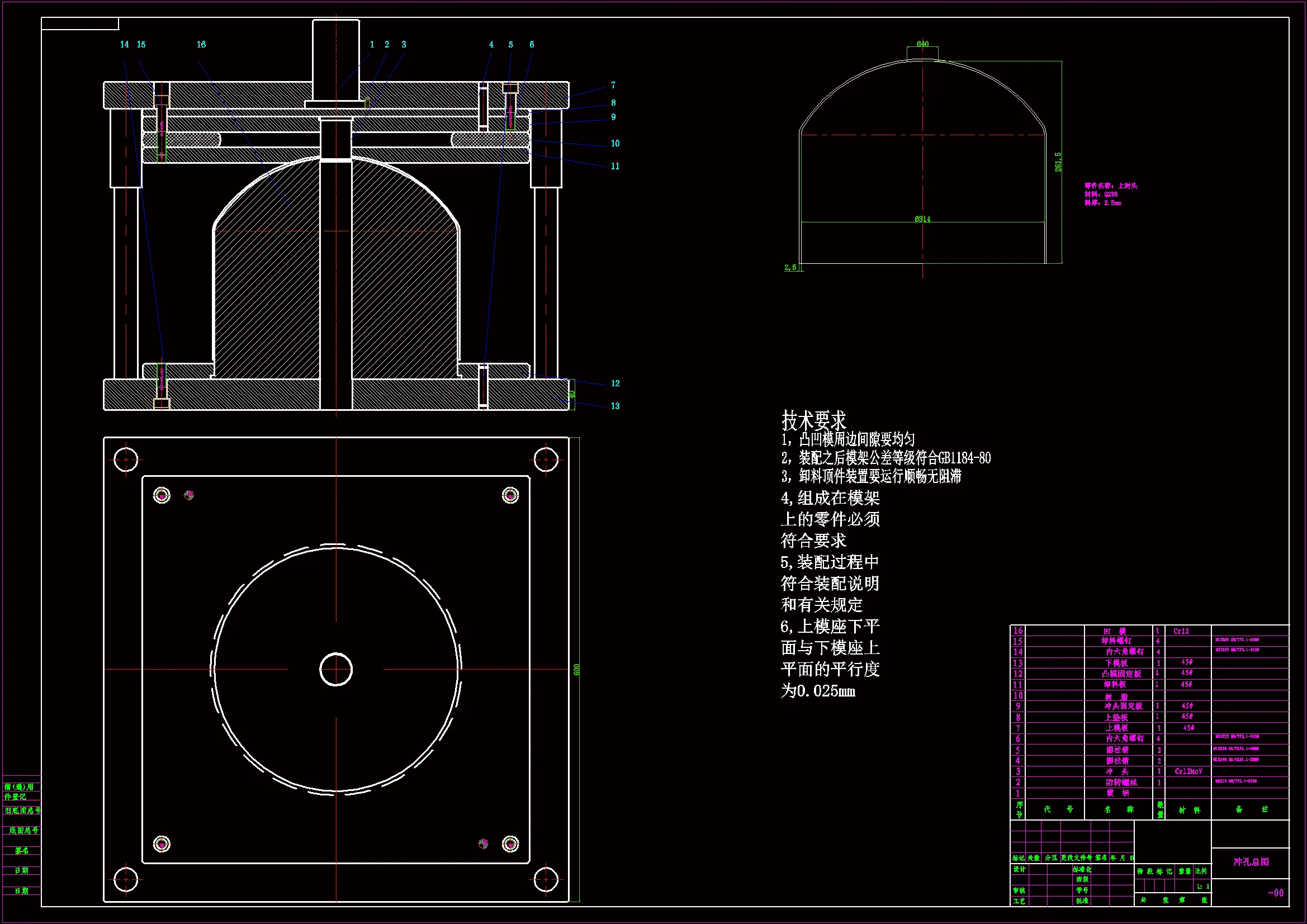This screenshot has width=1307, height=924.
Task: Click the bottom-right corner guide post circle
Action: tap(546, 880)
